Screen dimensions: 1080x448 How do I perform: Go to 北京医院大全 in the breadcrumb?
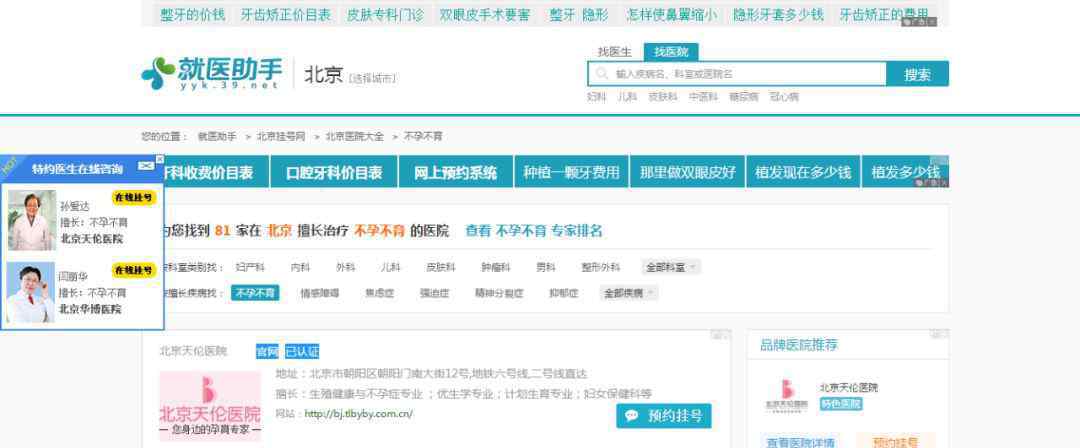(355, 136)
